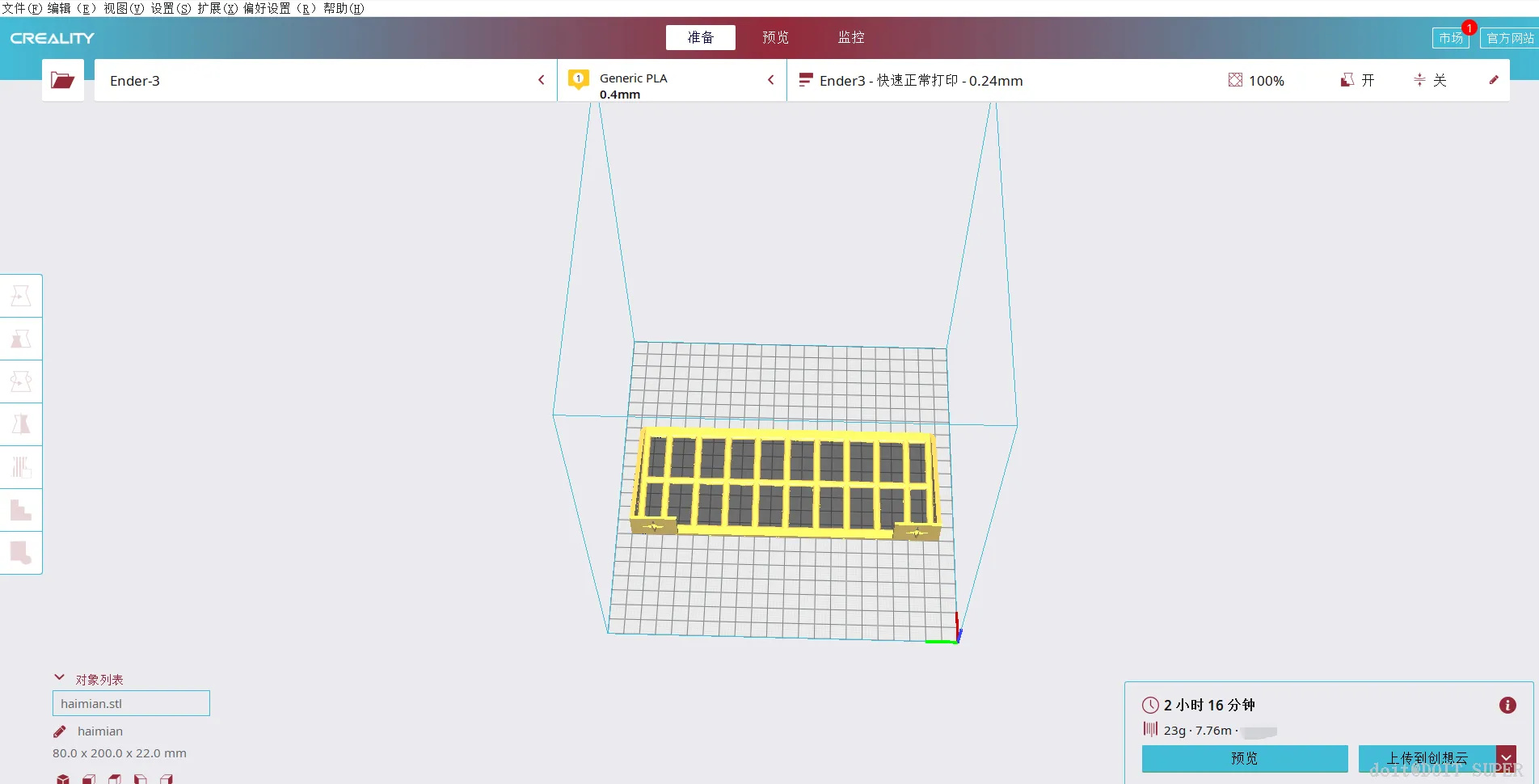The height and width of the screenshot is (784, 1539).
Task: Click the pencil icon beside haimian name
Action: 60,731
